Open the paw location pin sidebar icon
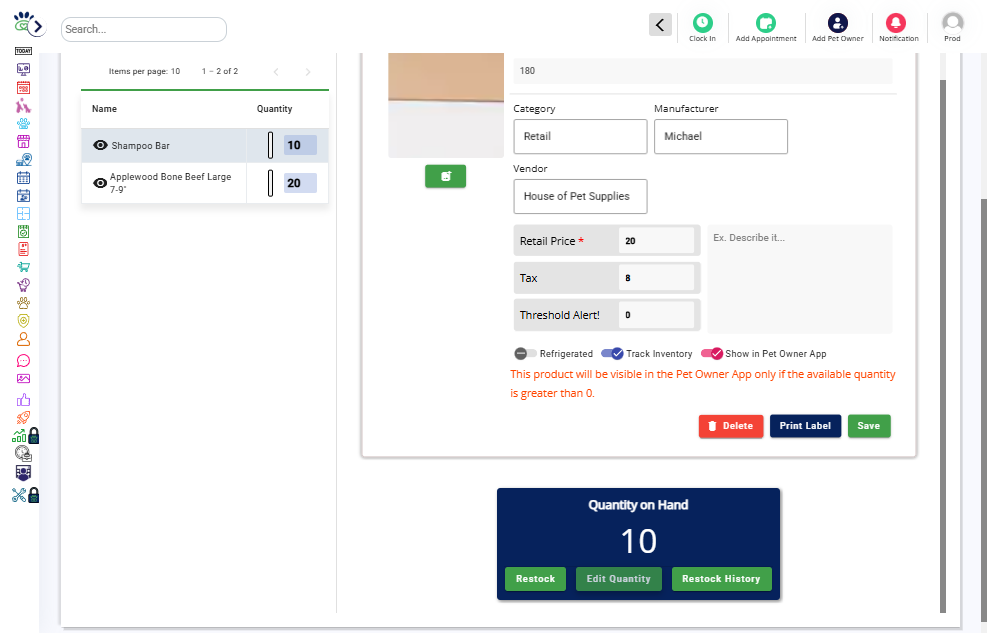 point(23,160)
